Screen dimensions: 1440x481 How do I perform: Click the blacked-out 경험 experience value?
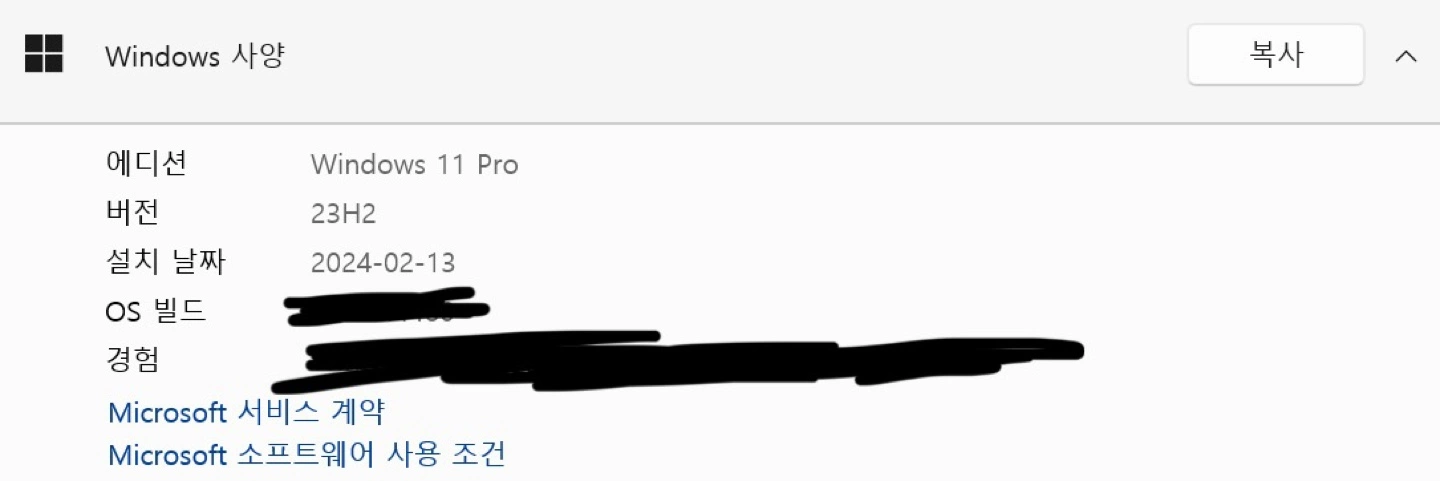(x=678, y=361)
